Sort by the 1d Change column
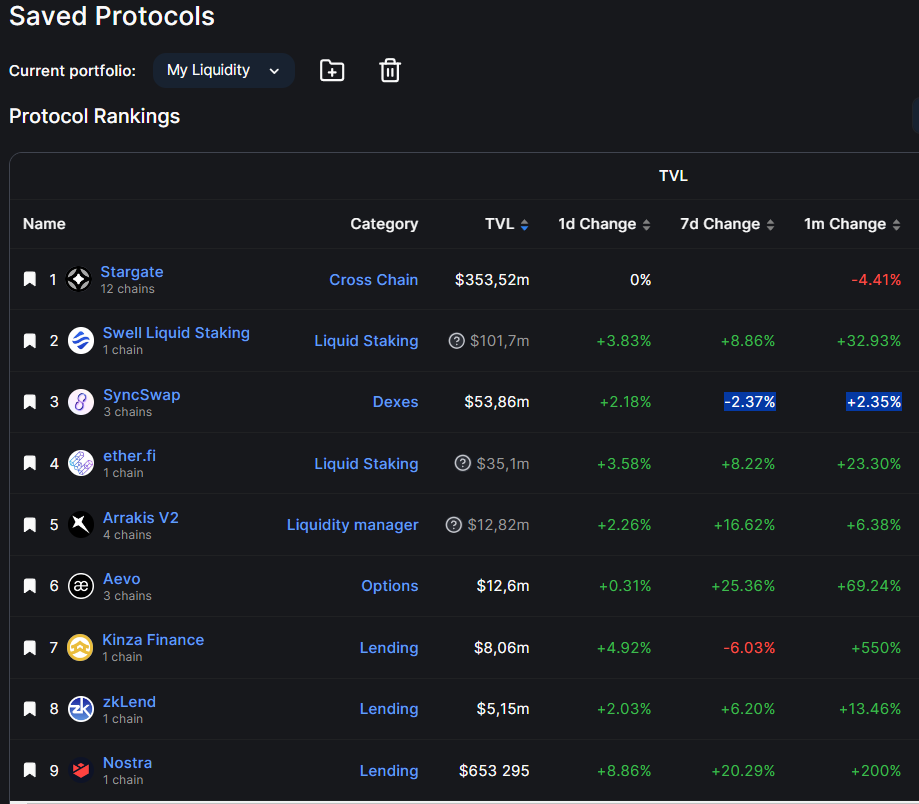Screen dimensions: 919x804 coord(604,224)
